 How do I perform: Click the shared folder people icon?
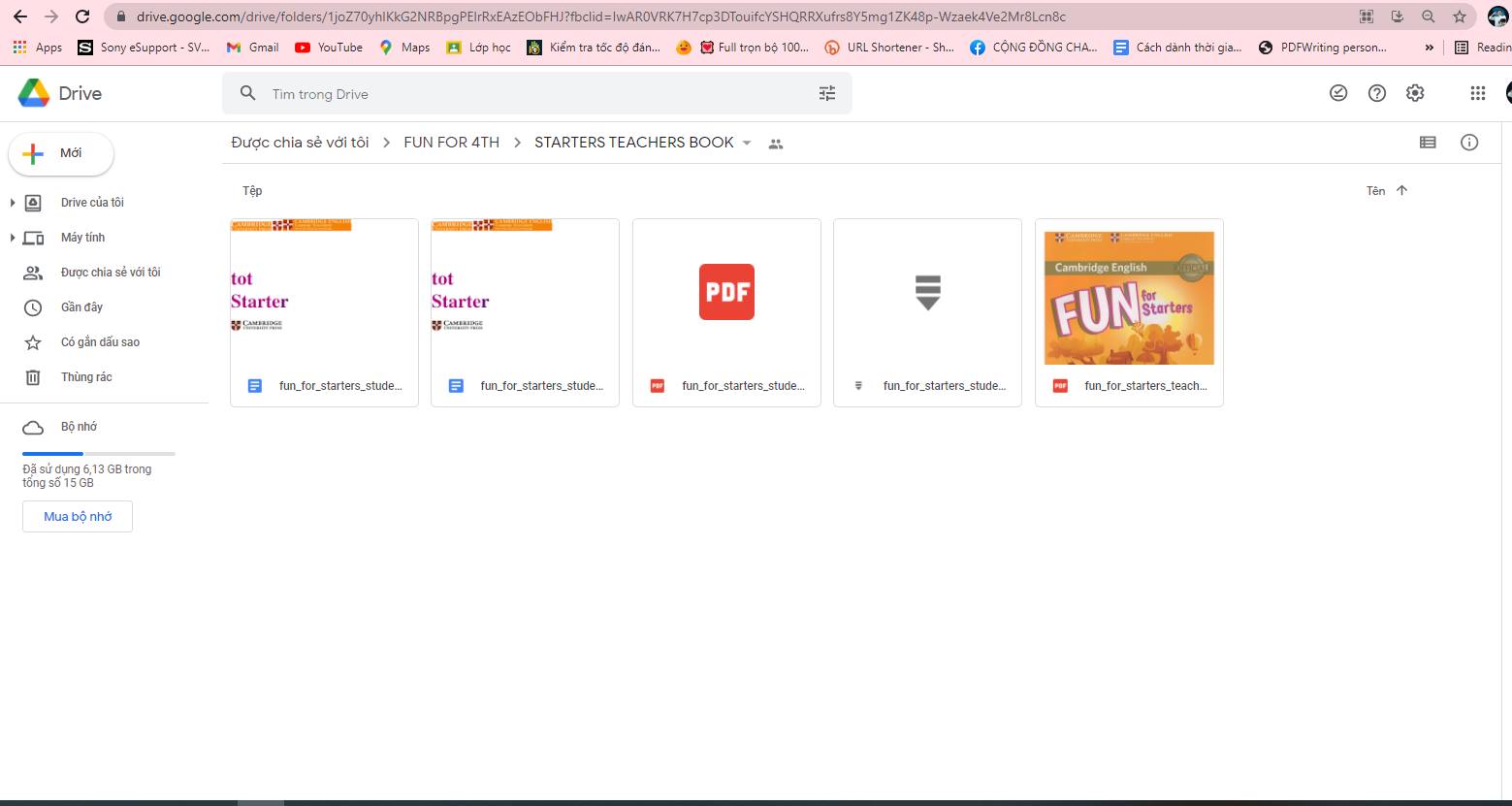pos(775,144)
